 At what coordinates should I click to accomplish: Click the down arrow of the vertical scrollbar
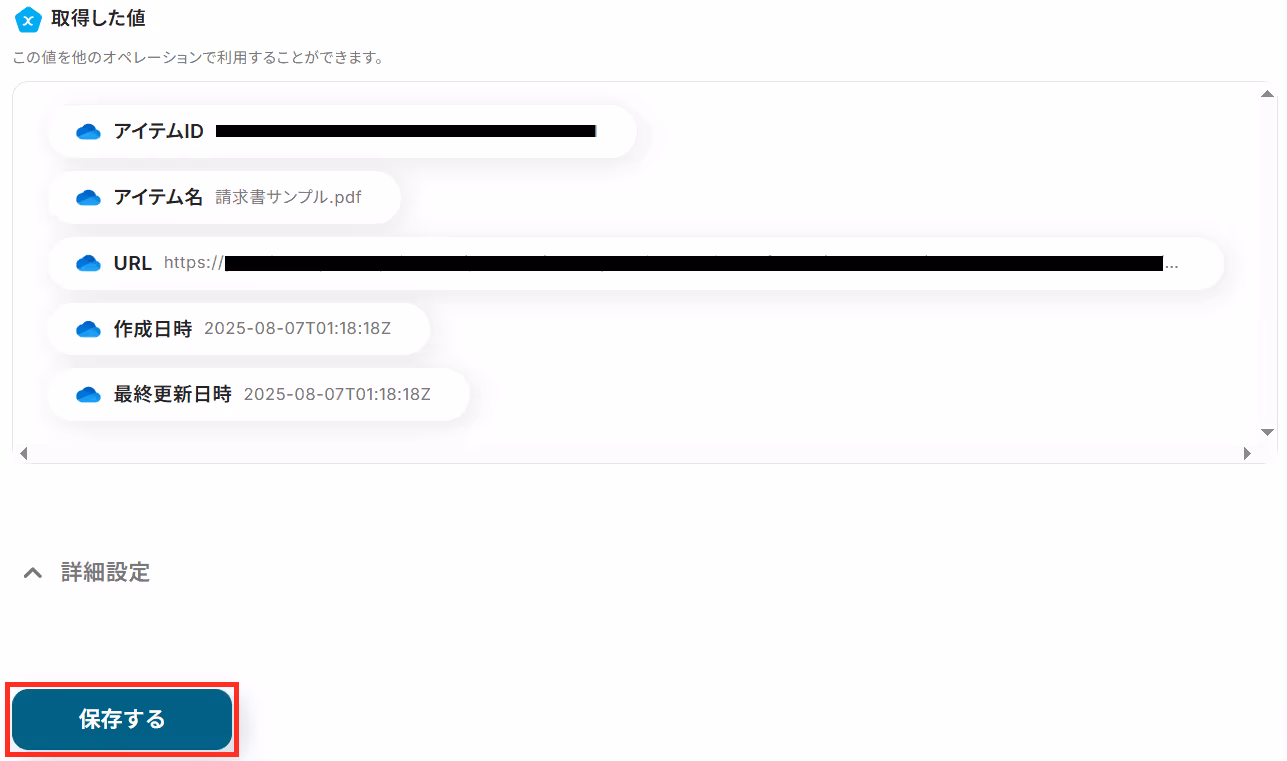tap(1267, 432)
